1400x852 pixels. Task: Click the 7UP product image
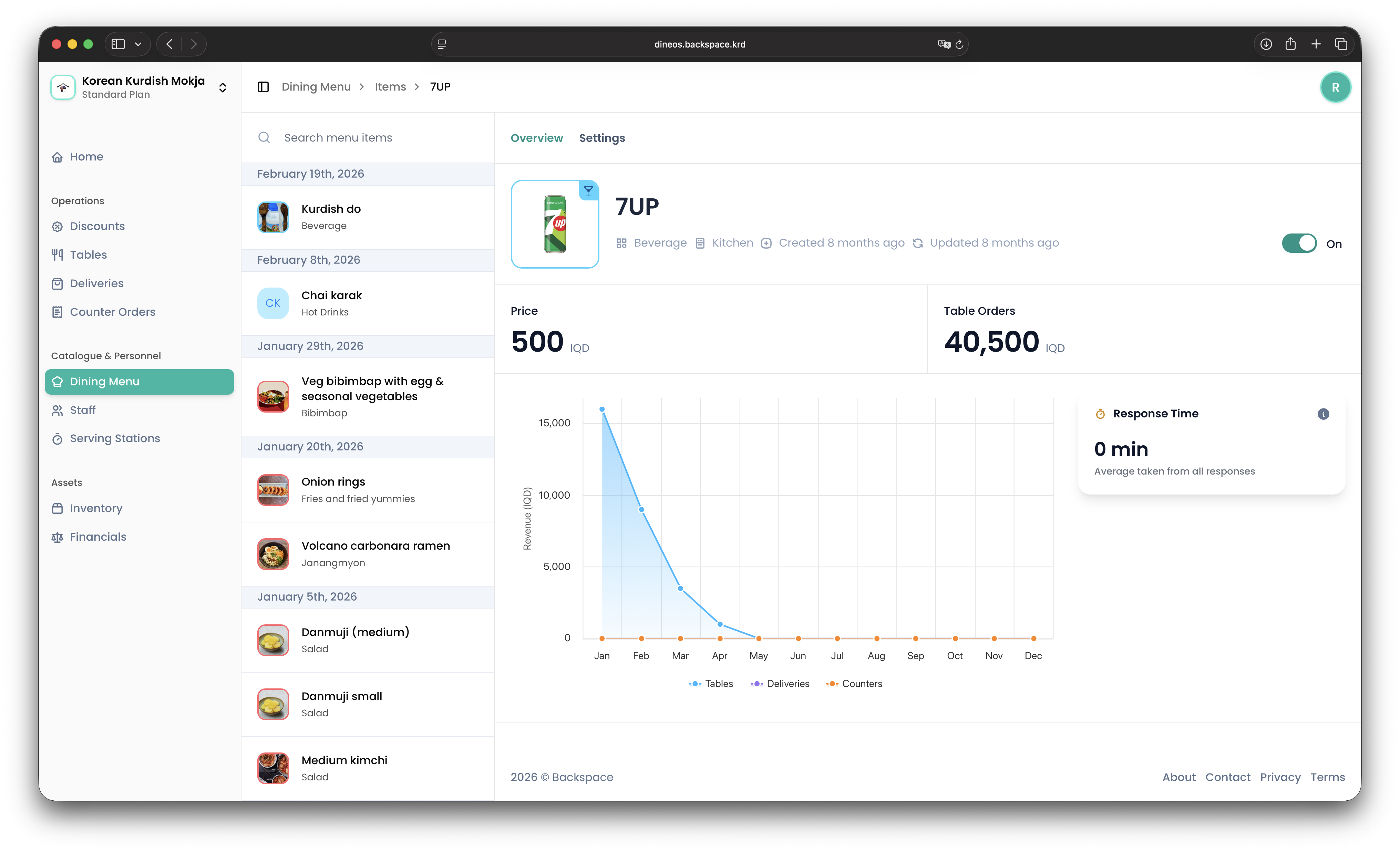coord(555,224)
